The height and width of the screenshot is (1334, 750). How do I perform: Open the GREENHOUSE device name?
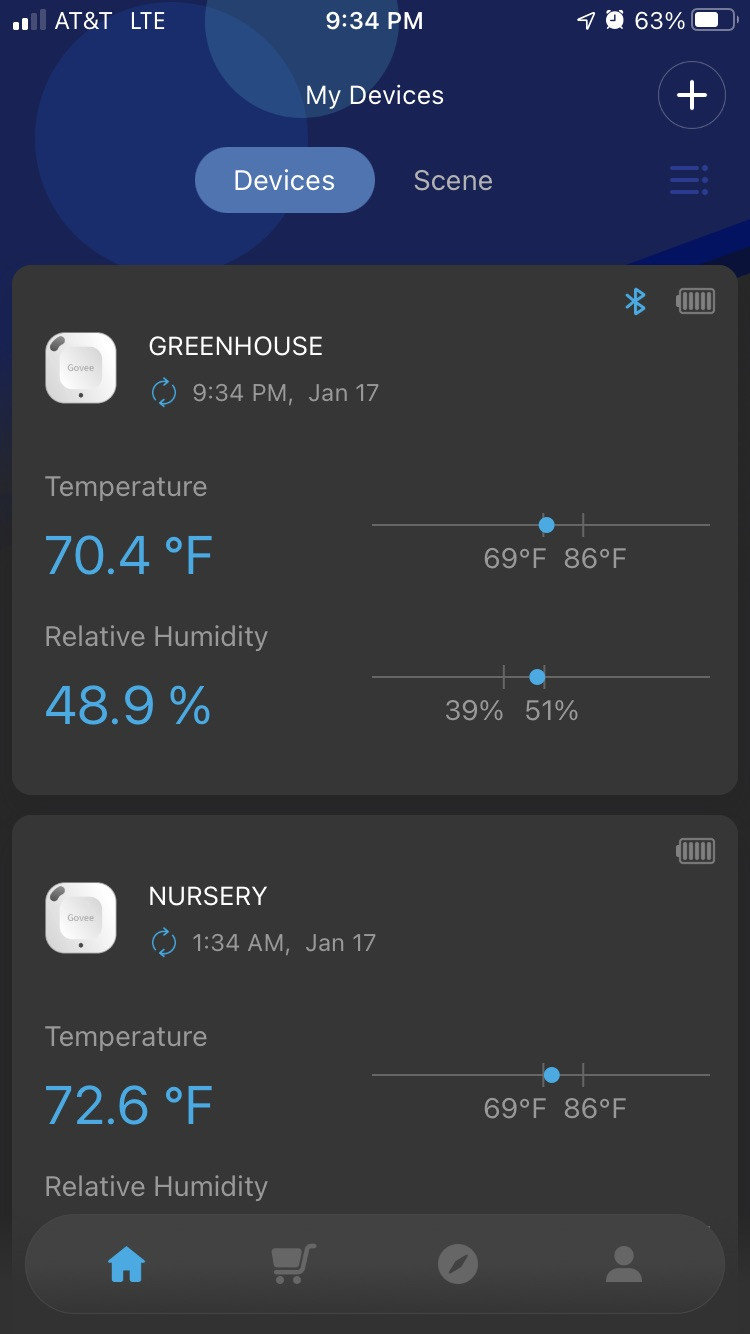(x=236, y=347)
